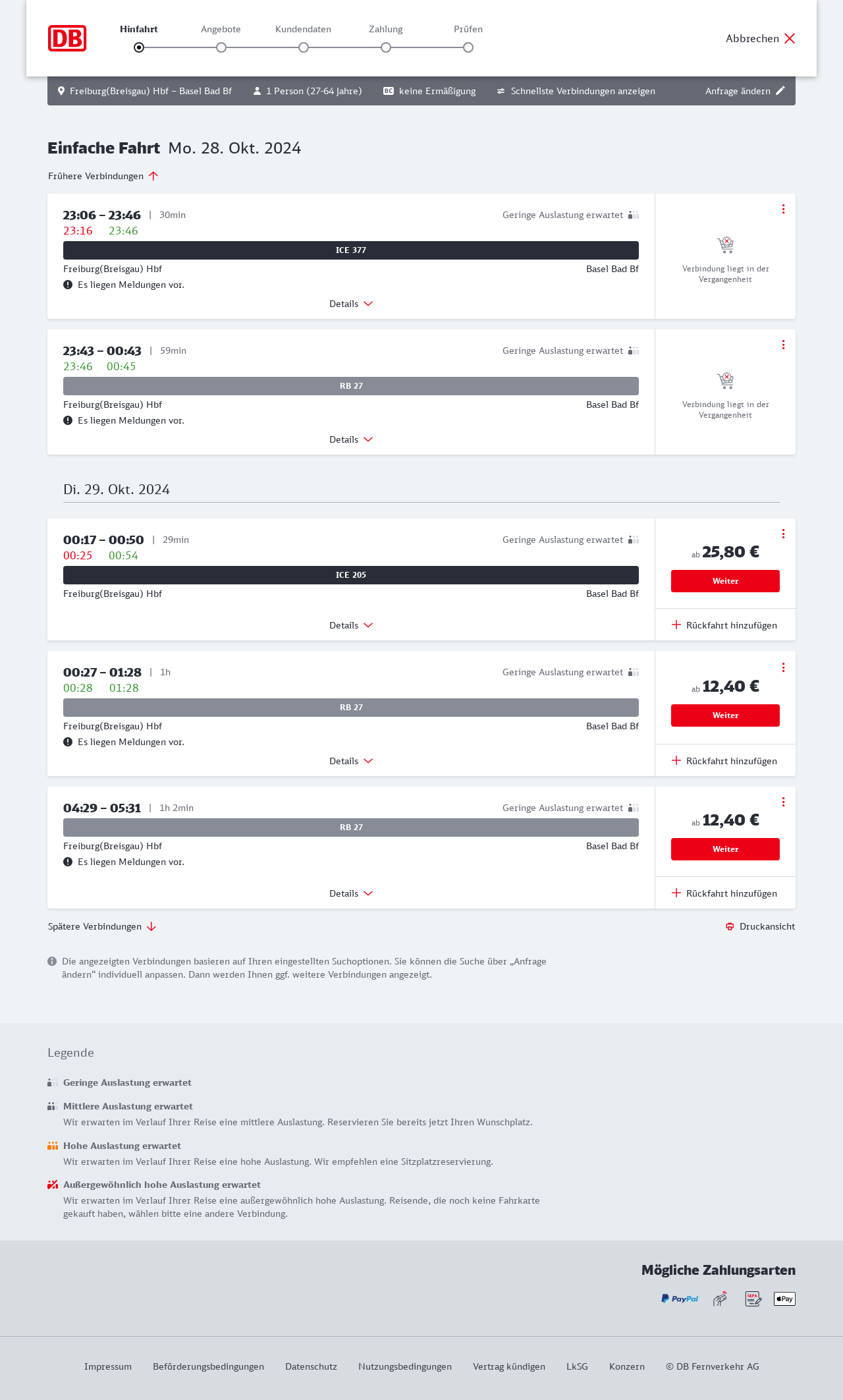
Task: Select the Angebote step circle
Action: pos(221,47)
